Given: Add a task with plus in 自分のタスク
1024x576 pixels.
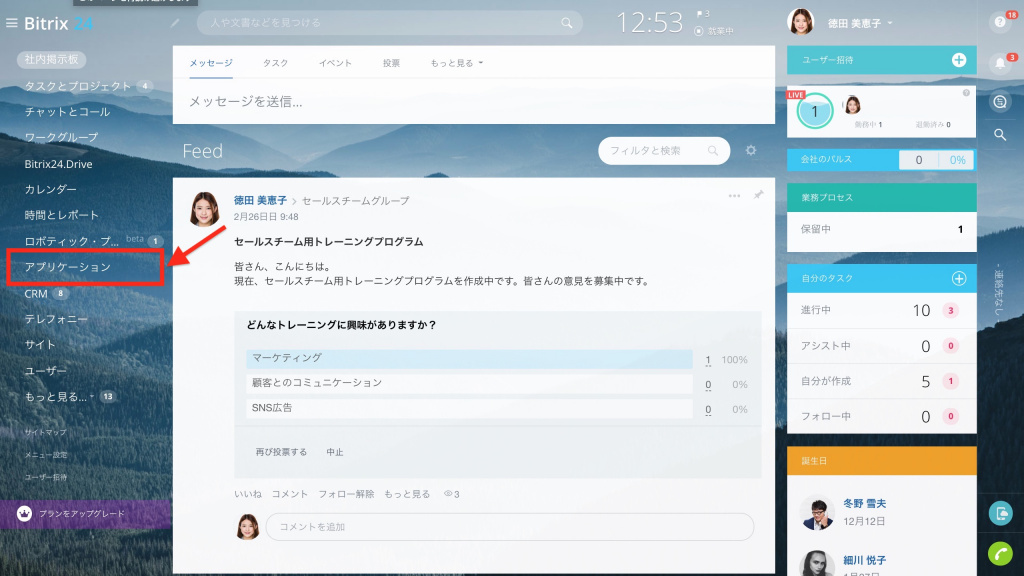Looking at the screenshot, I should click(x=959, y=278).
